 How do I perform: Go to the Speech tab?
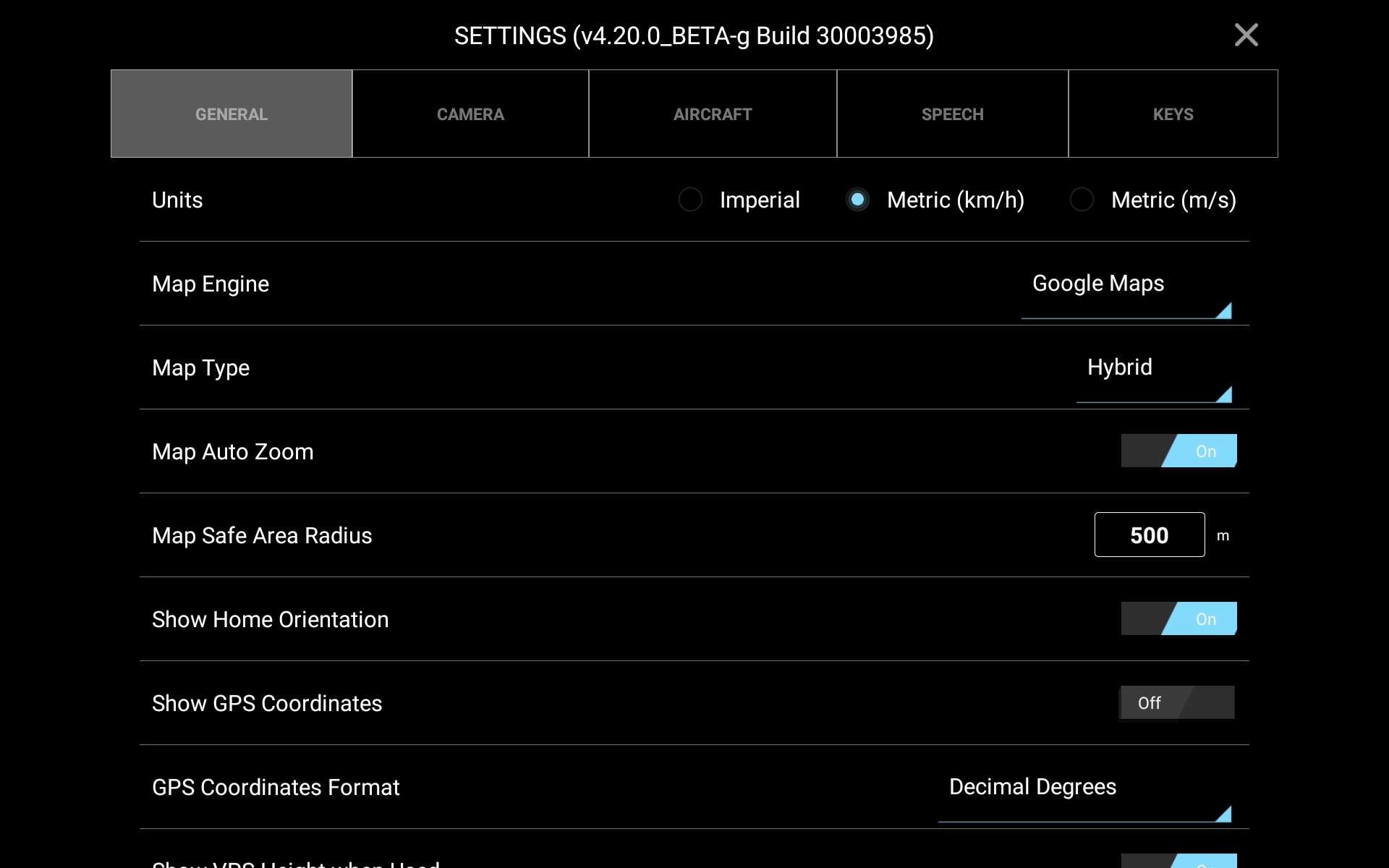(952, 114)
